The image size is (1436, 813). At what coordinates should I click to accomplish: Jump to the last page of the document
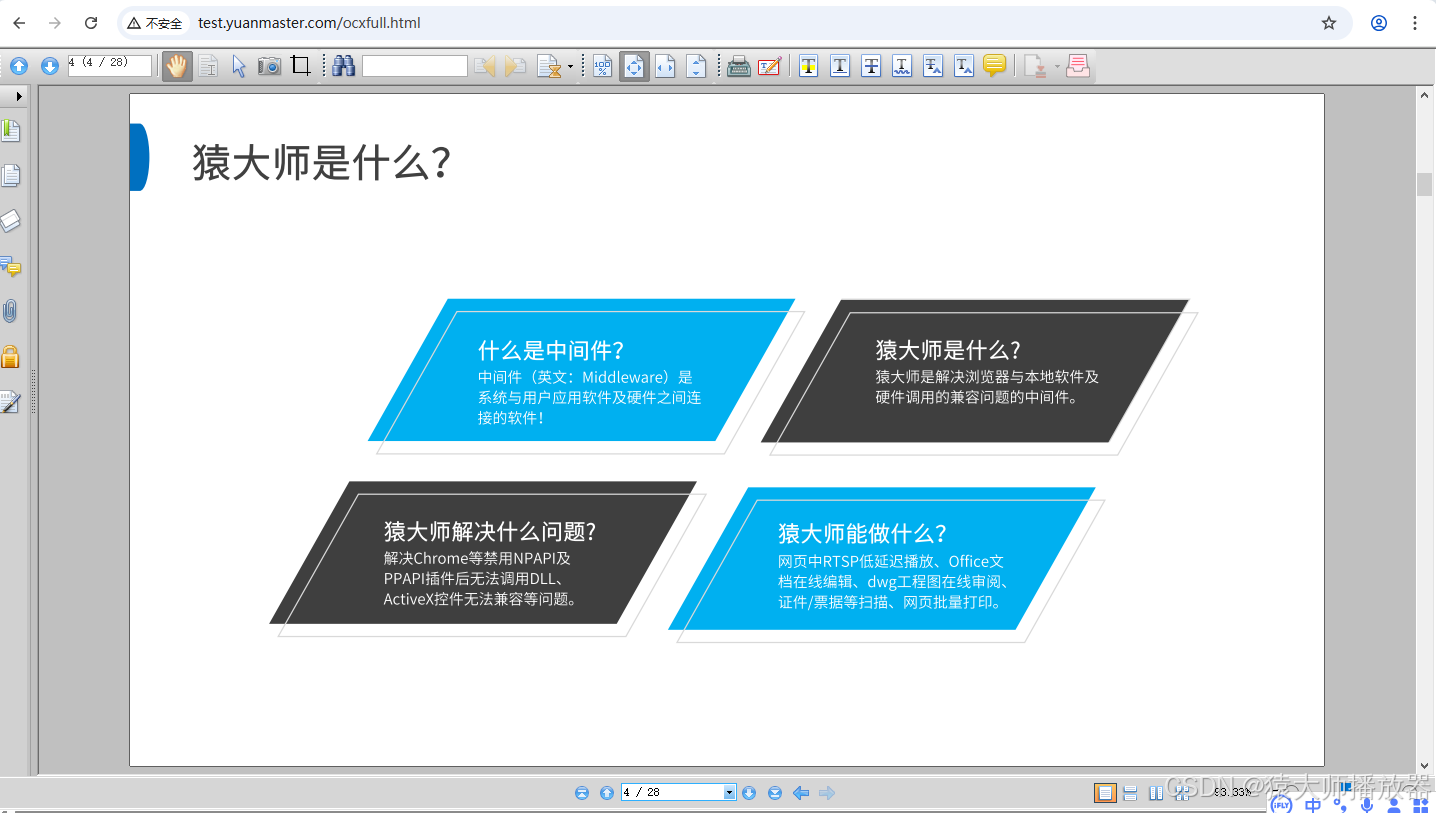click(x=776, y=792)
